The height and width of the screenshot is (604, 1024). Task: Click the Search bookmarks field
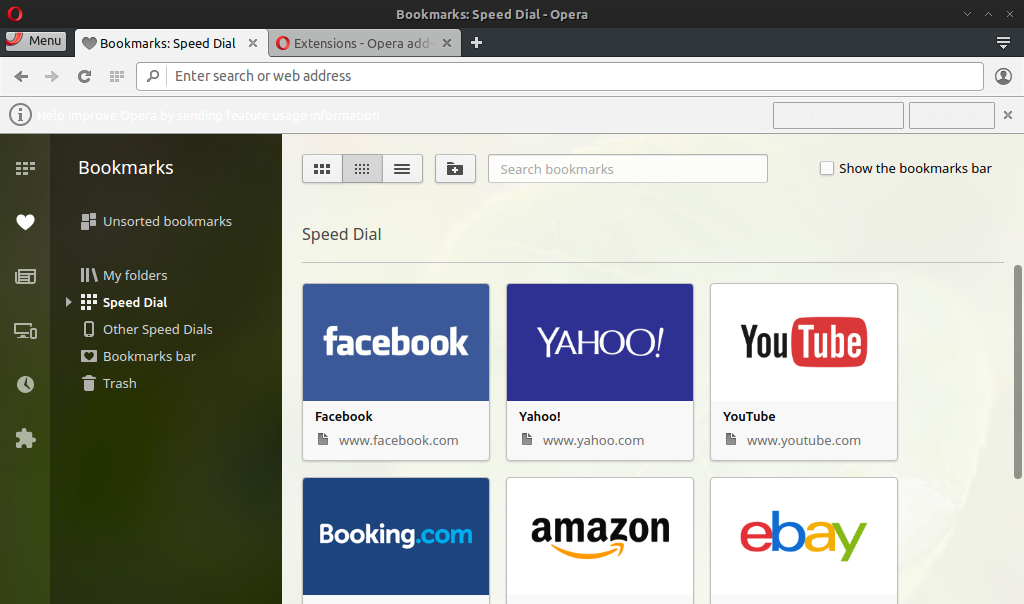click(x=628, y=169)
